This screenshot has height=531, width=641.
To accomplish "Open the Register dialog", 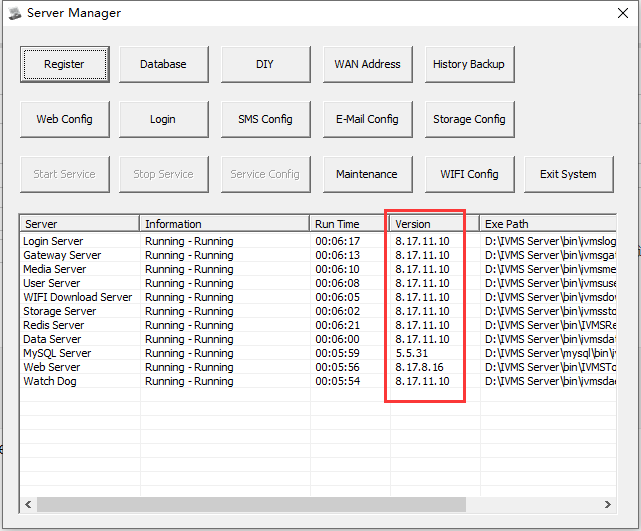I will (x=65, y=64).
